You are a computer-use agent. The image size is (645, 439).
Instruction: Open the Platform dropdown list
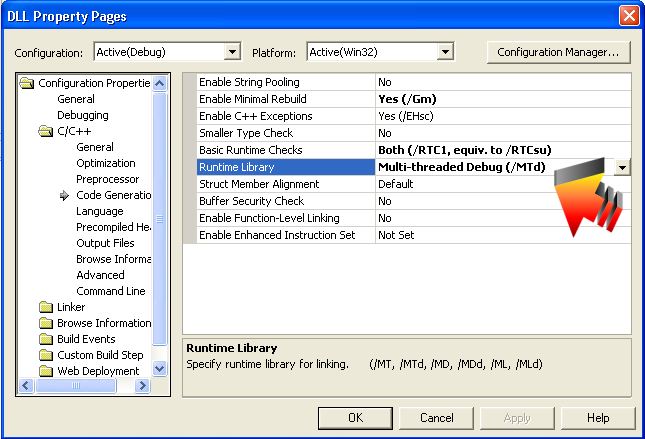(x=445, y=51)
